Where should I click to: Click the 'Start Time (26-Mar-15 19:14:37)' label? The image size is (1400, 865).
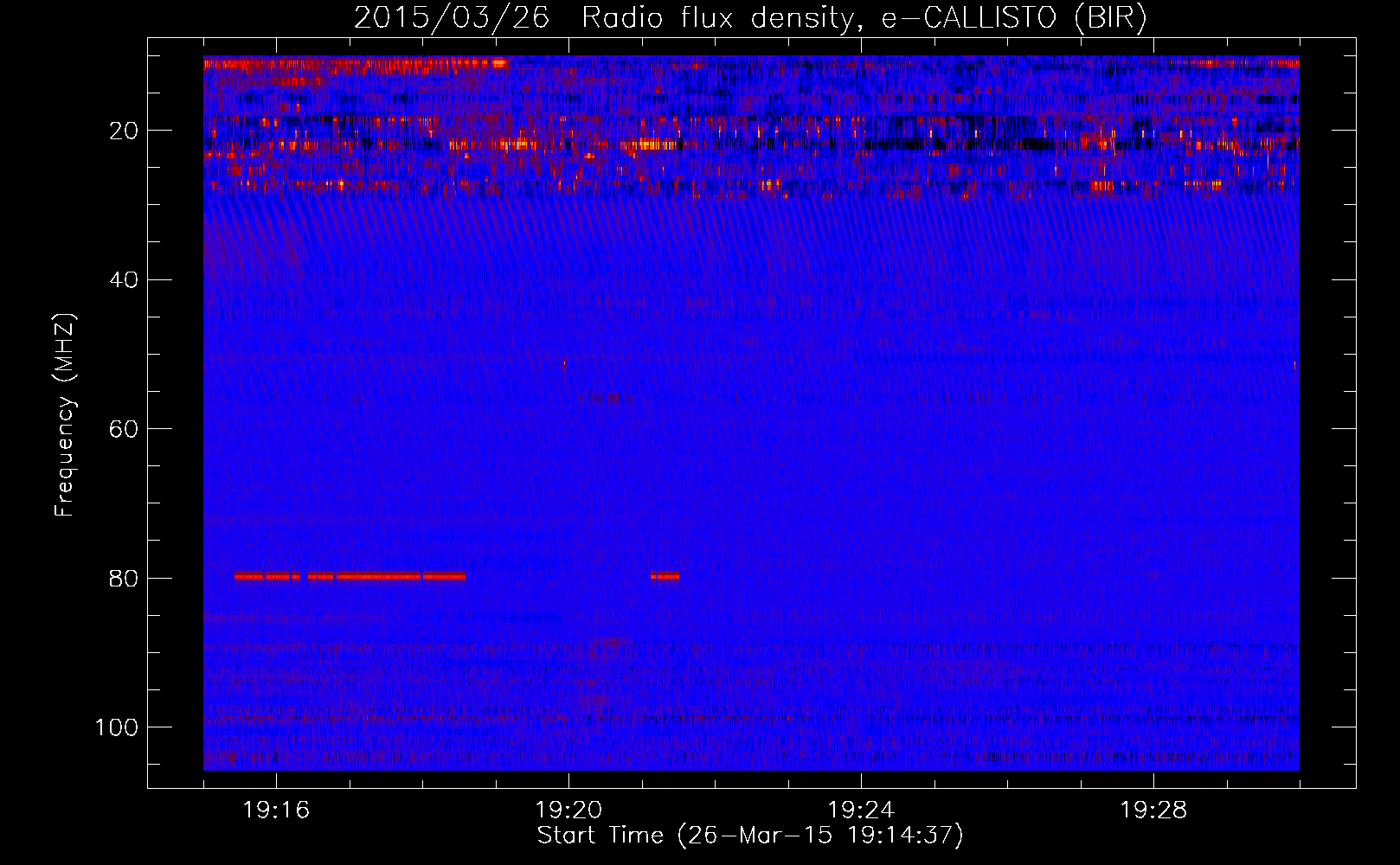coord(750,836)
